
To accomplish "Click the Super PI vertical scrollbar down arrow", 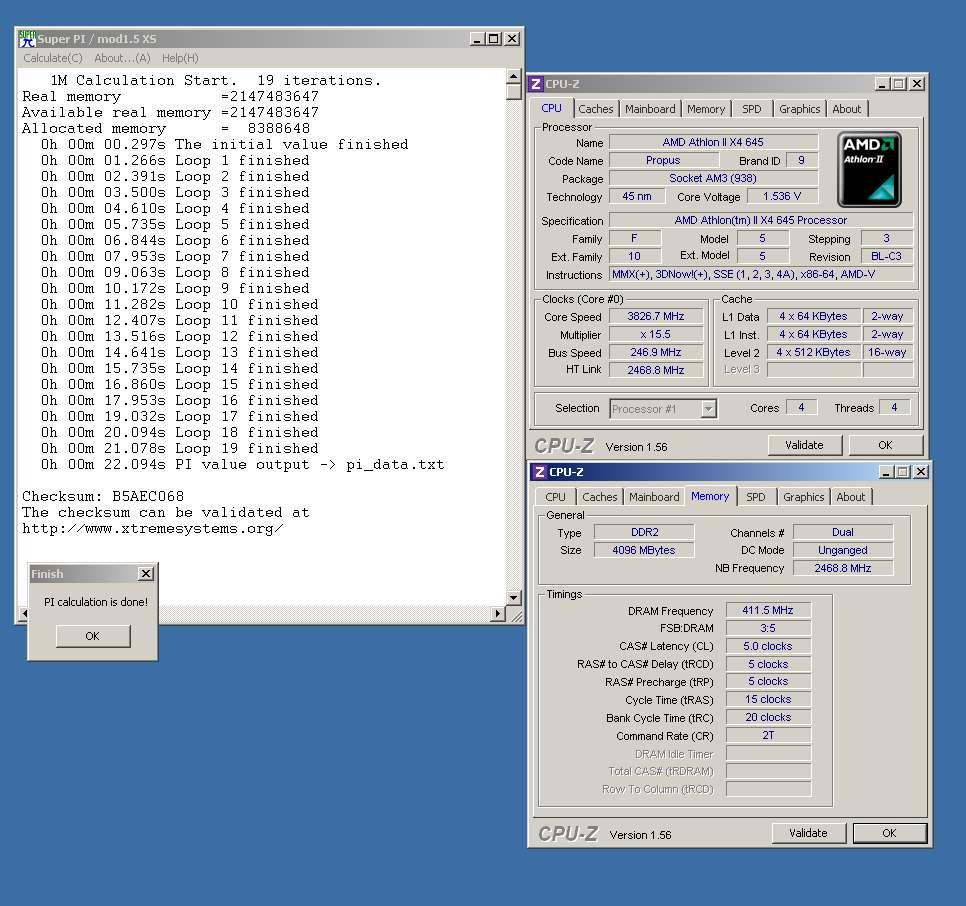I will pos(513,597).
